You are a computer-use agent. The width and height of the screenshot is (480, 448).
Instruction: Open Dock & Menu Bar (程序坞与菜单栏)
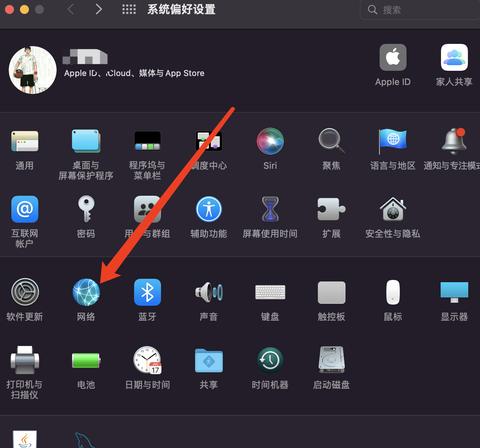point(147,141)
